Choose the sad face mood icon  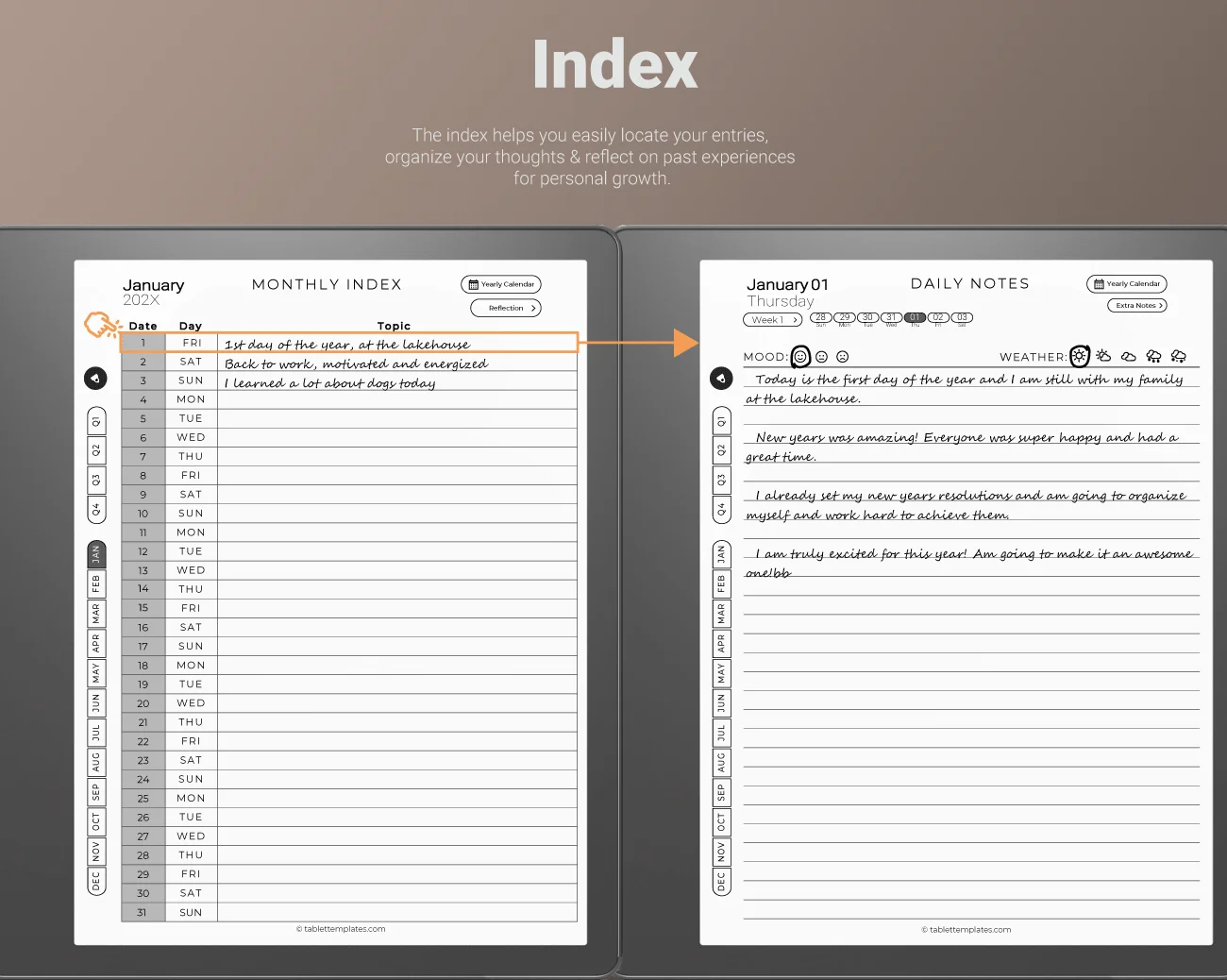click(x=843, y=357)
